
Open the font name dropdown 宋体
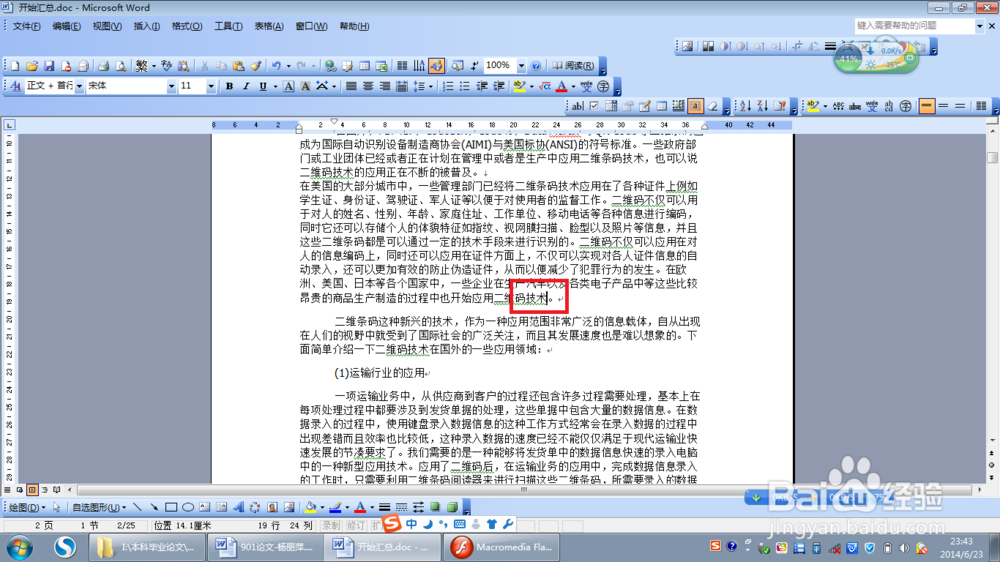click(171, 86)
